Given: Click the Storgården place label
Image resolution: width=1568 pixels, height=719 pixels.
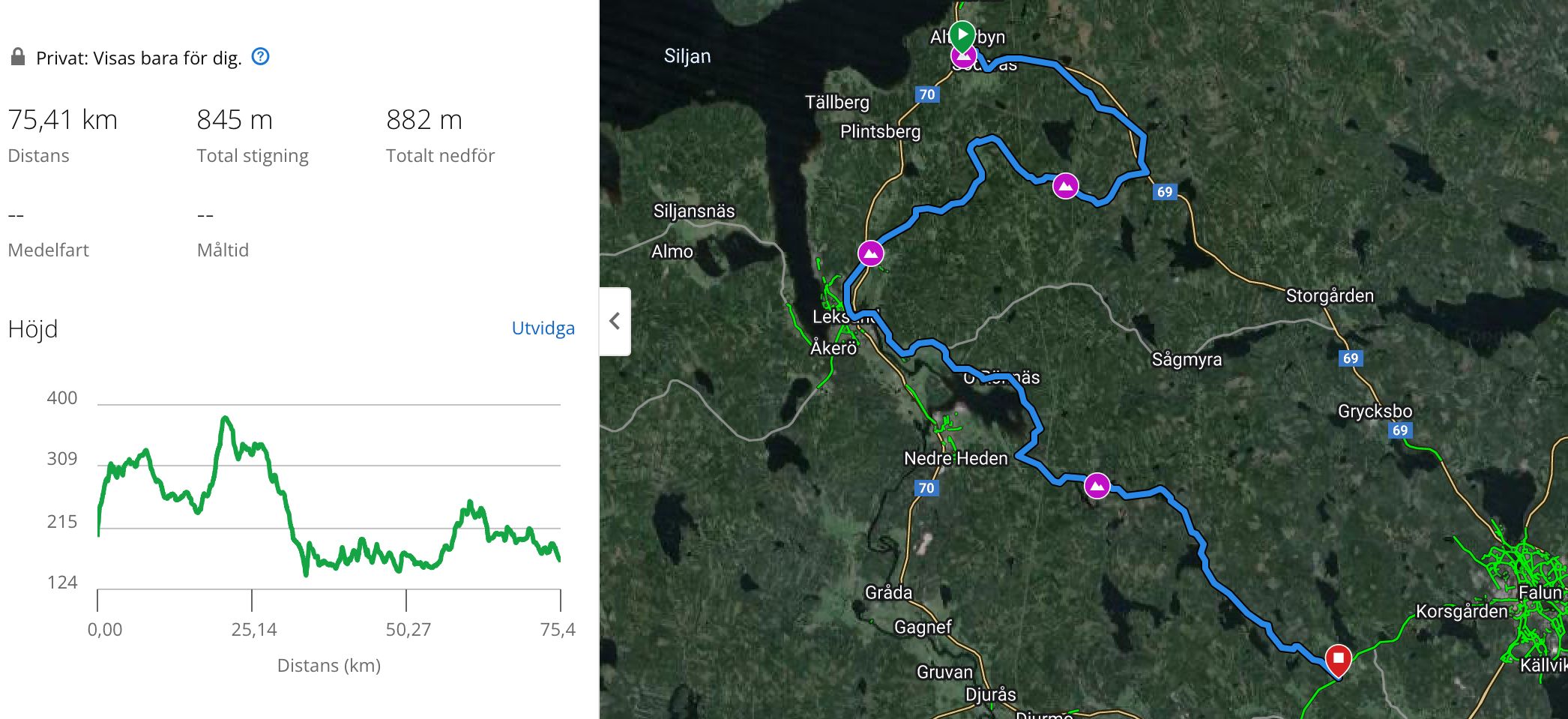Looking at the screenshot, I should tap(1330, 295).
